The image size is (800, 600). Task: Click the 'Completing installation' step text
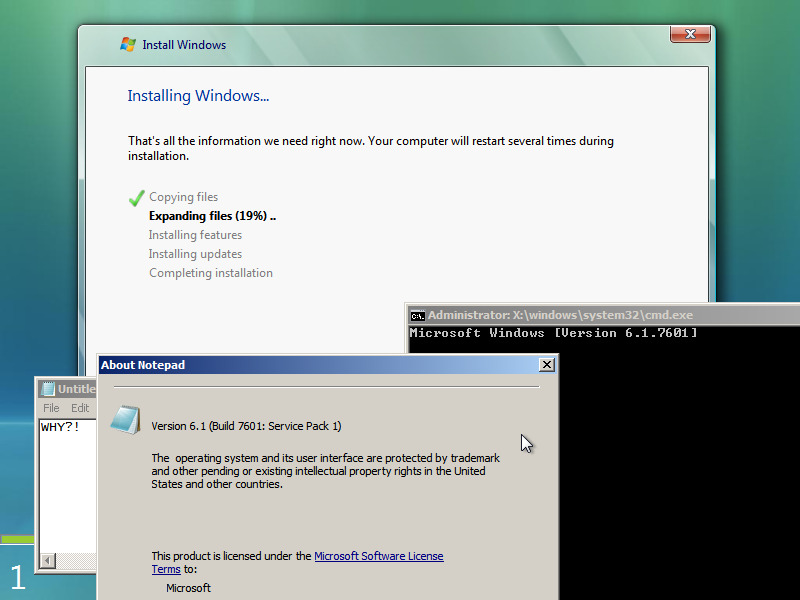click(x=211, y=273)
